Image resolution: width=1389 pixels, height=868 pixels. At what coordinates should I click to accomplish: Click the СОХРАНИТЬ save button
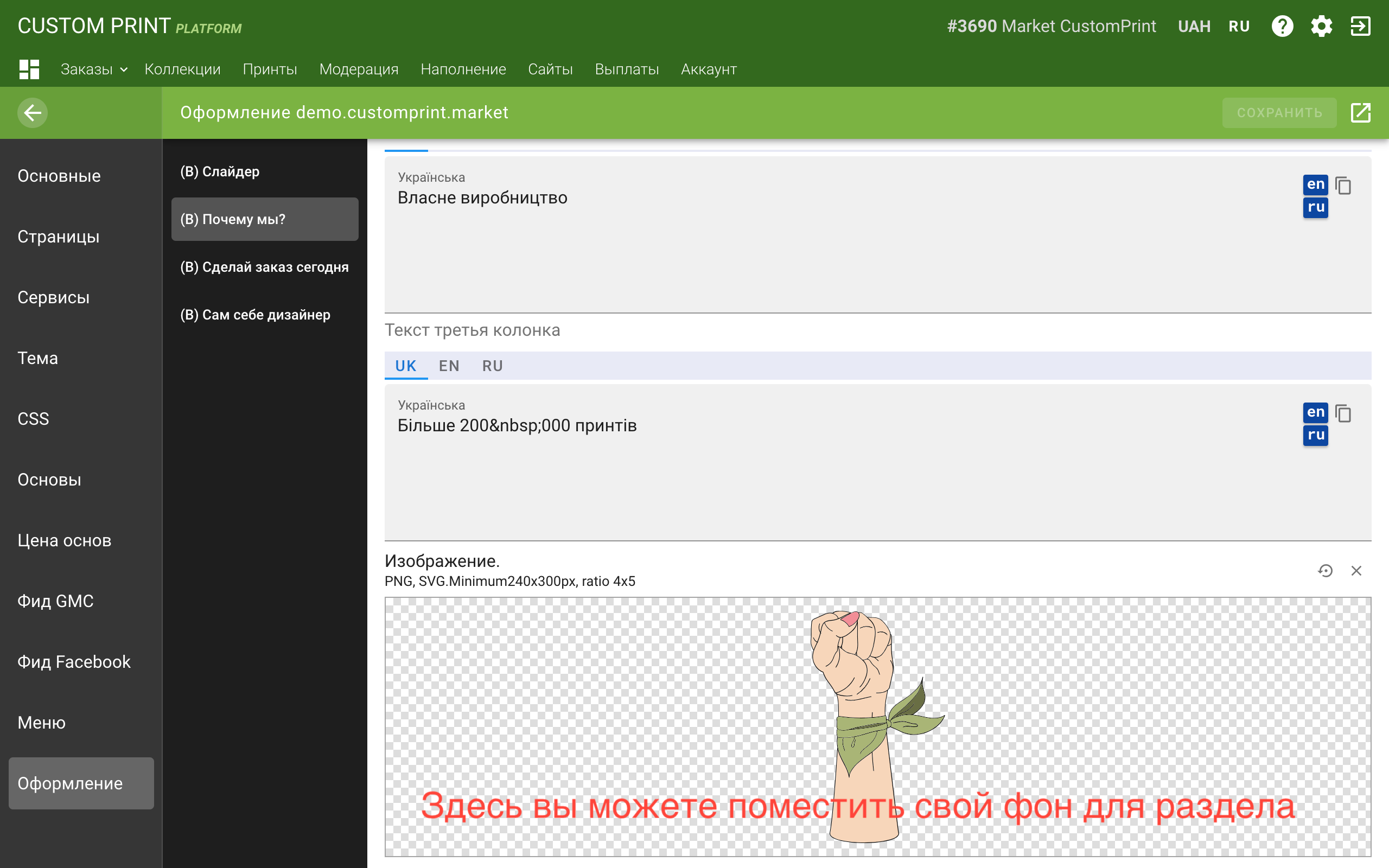1279,112
